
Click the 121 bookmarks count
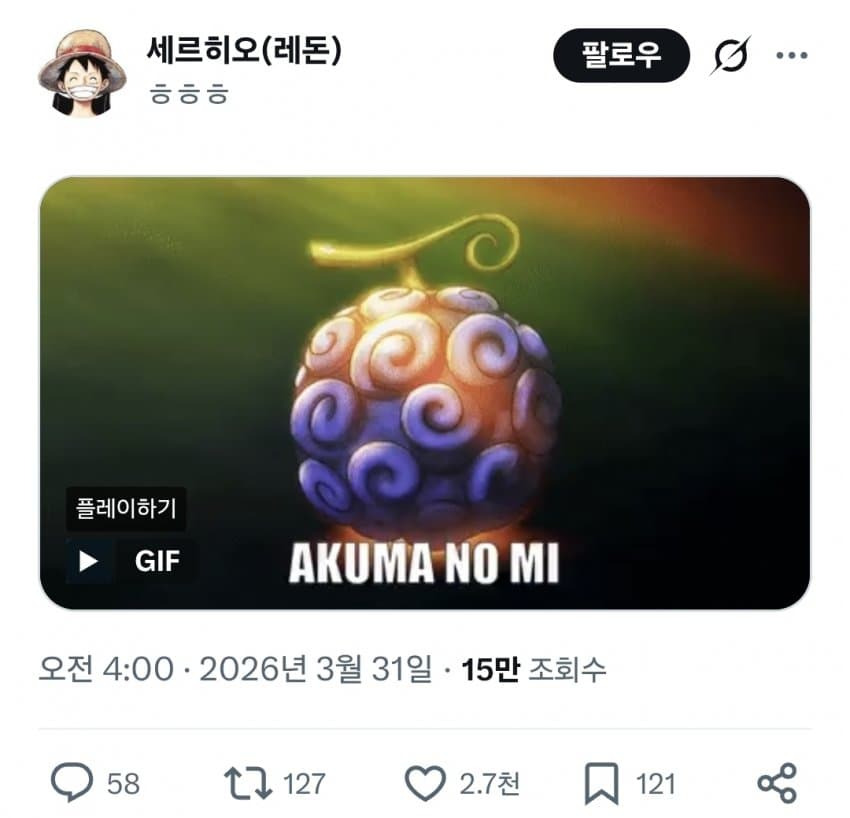point(655,784)
